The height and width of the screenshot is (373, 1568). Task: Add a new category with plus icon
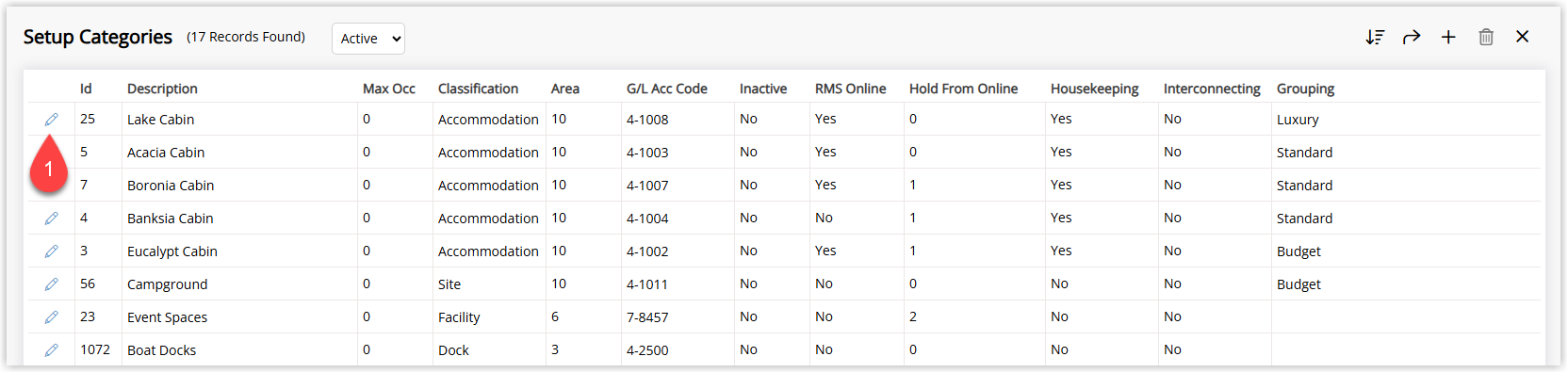[x=1448, y=37]
